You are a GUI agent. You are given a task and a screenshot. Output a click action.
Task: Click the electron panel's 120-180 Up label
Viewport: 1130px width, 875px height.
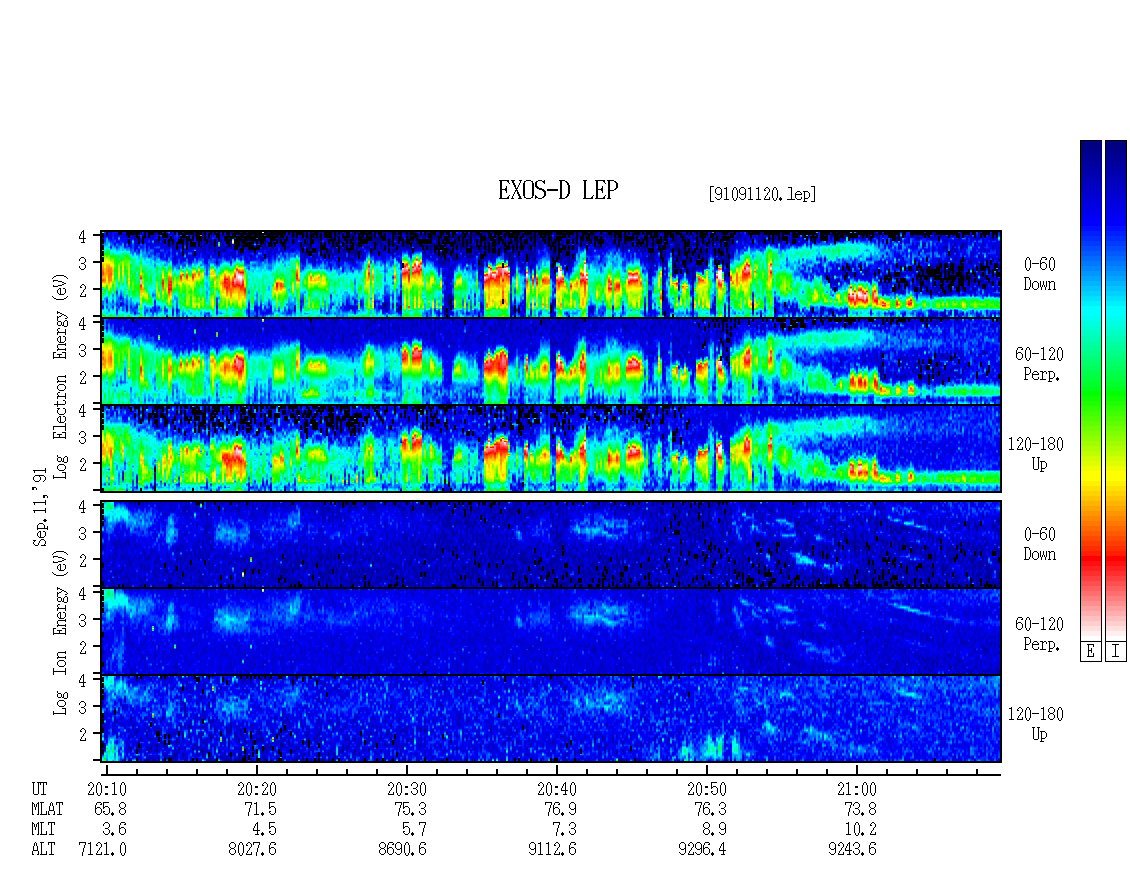(x=1036, y=454)
